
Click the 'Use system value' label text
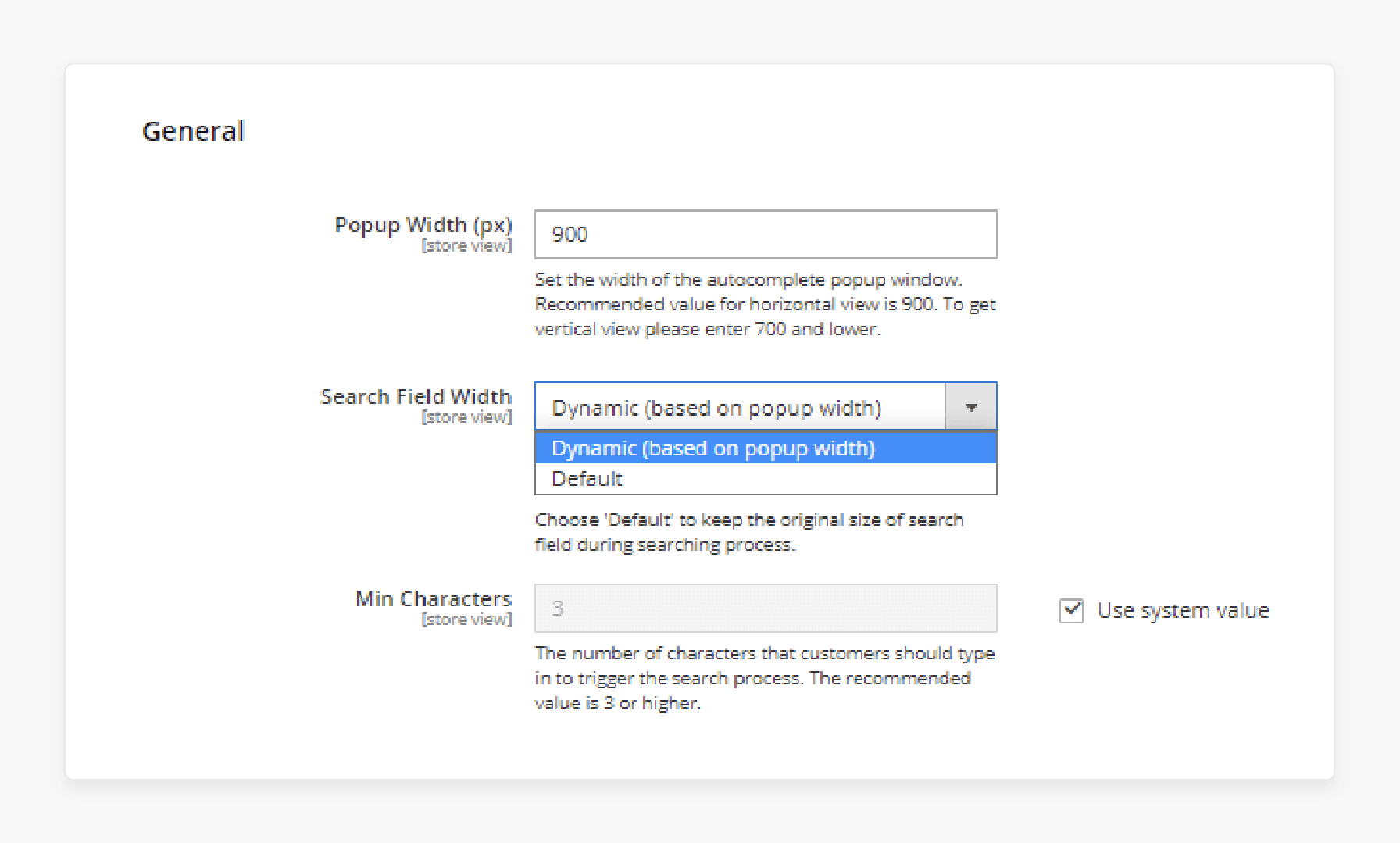click(1183, 610)
